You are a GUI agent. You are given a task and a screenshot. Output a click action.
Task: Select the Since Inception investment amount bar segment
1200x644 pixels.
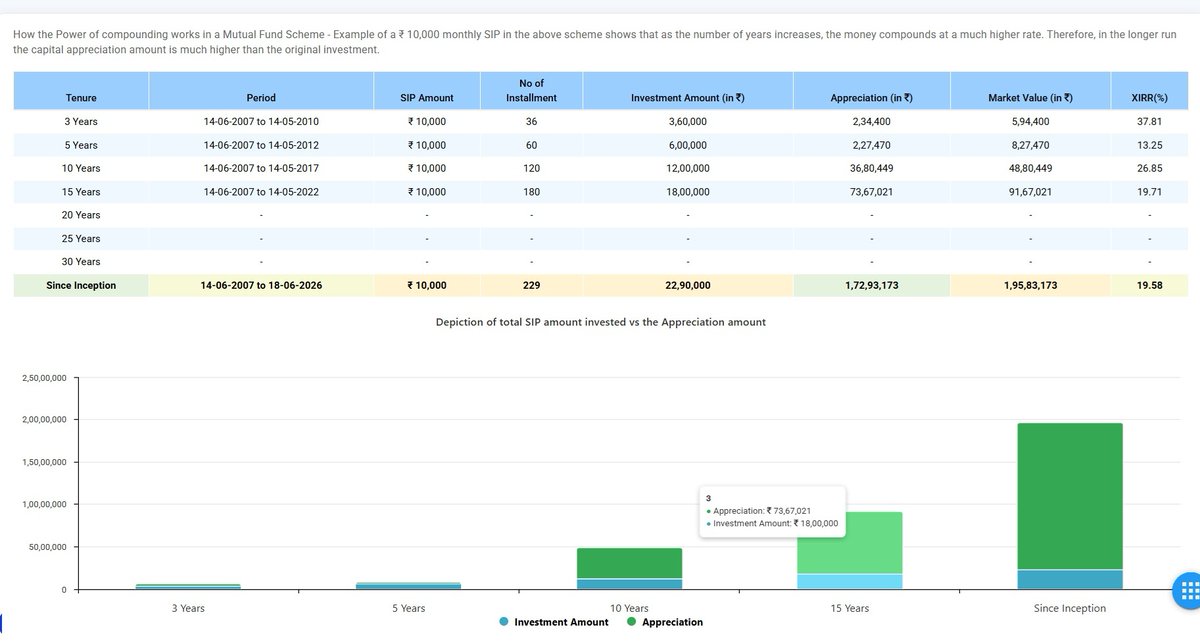tap(1070, 579)
